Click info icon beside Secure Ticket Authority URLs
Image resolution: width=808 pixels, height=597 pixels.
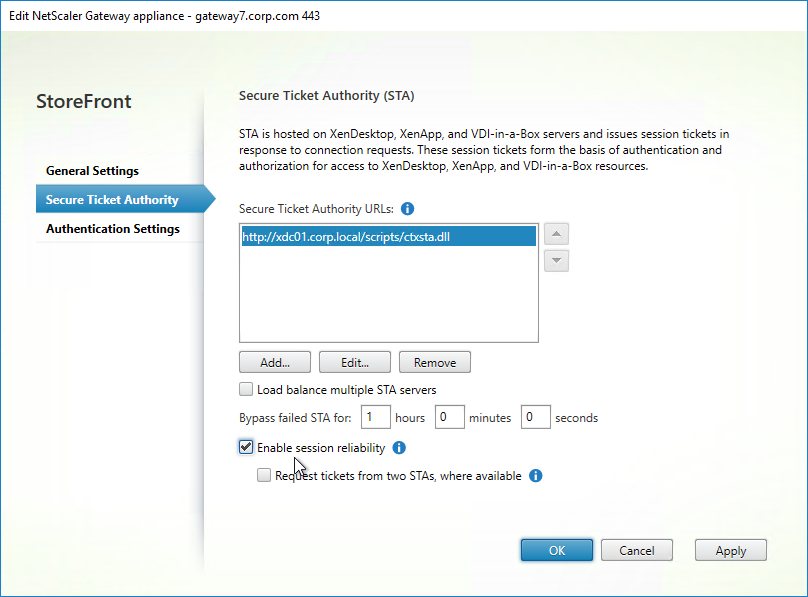click(407, 209)
